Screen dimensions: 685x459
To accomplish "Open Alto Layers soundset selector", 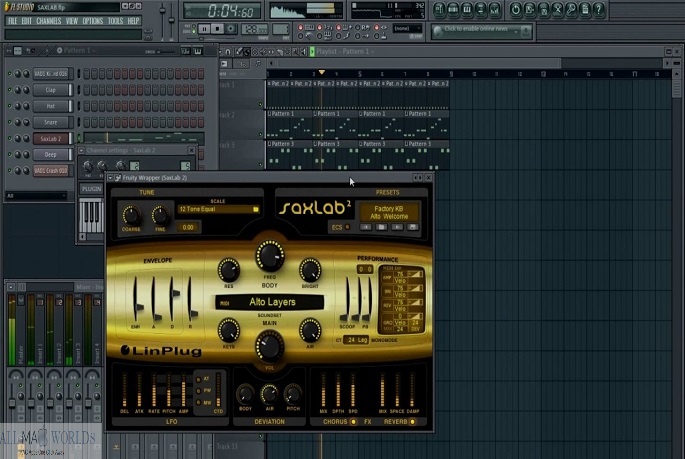I will pyautogui.click(x=270, y=302).
